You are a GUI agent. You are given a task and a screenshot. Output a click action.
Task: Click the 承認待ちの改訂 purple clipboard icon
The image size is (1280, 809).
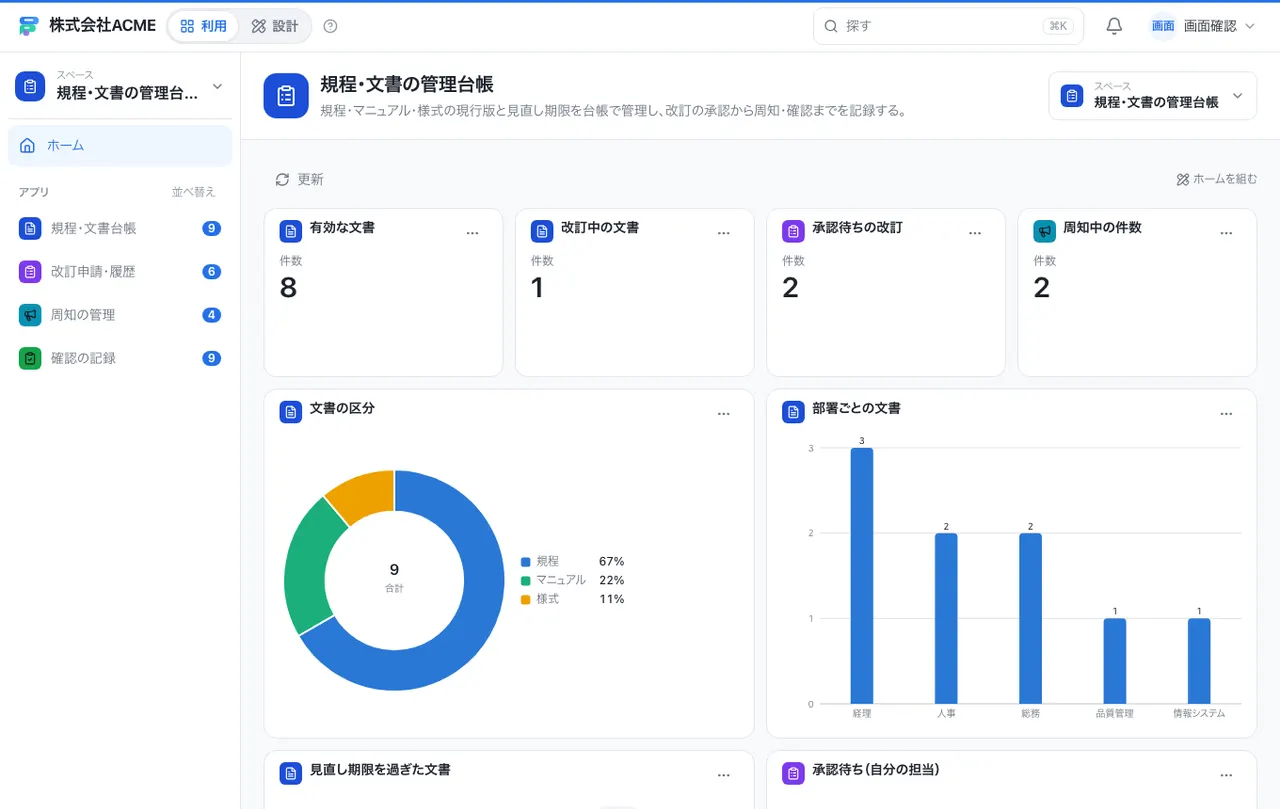[x=793, y=231]
